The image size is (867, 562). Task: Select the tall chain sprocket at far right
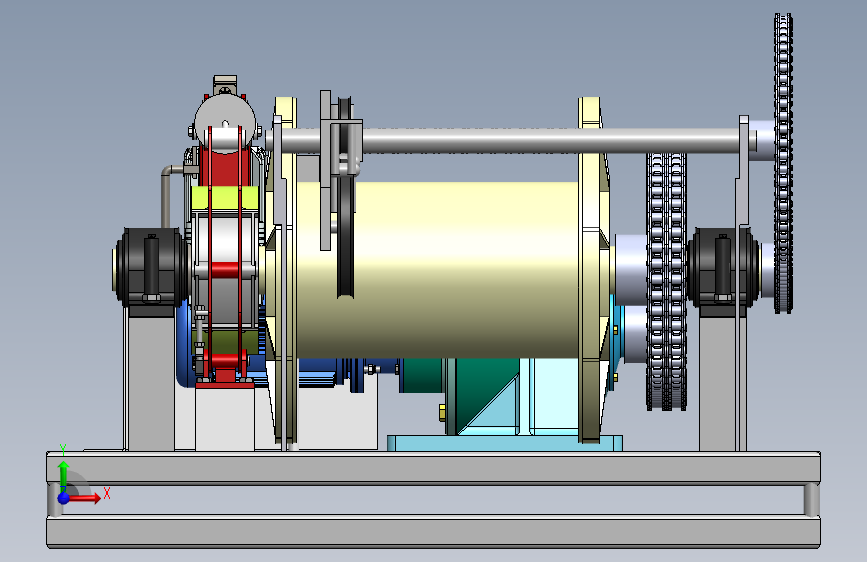coord(783,163)
